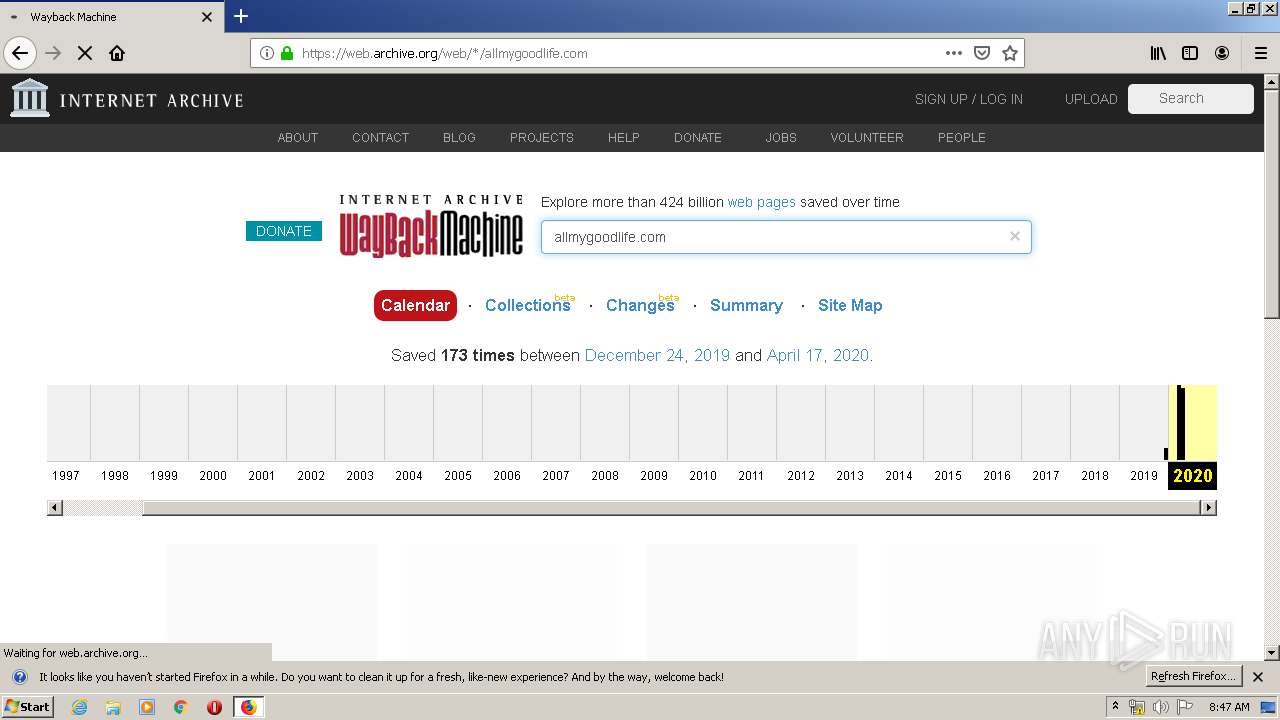Open Windows Explorer folder in taskbar
This screenshot has height=720, width=1280.
(x=113, y=707)
